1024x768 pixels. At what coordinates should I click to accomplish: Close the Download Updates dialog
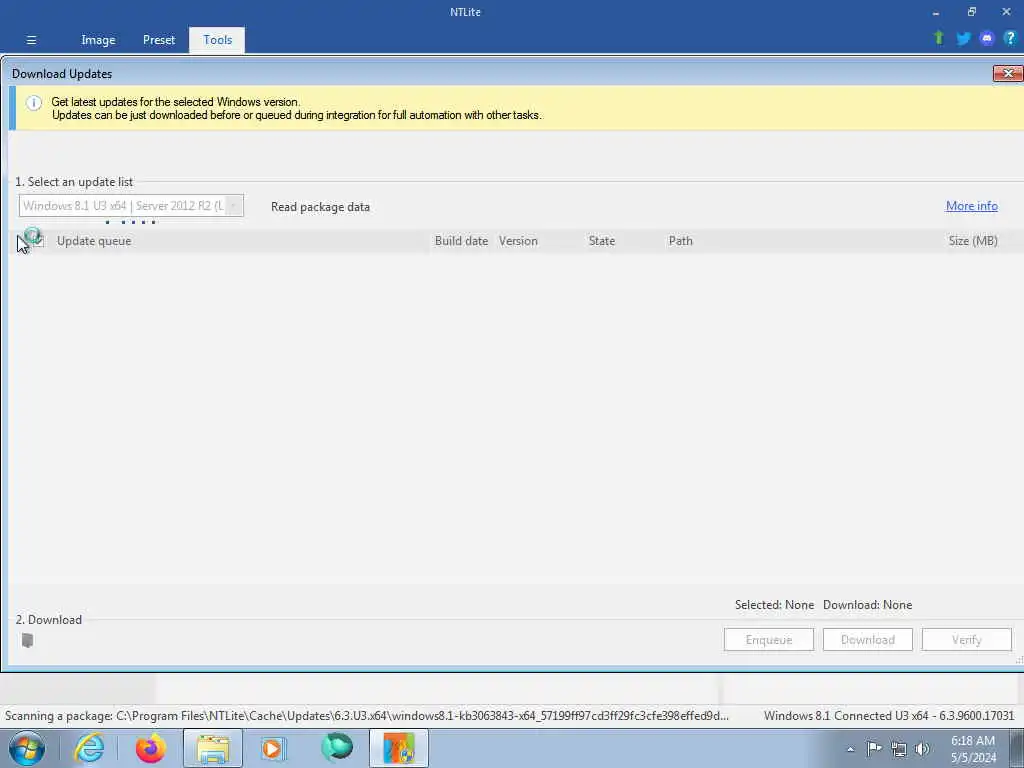coord(1008,73)
